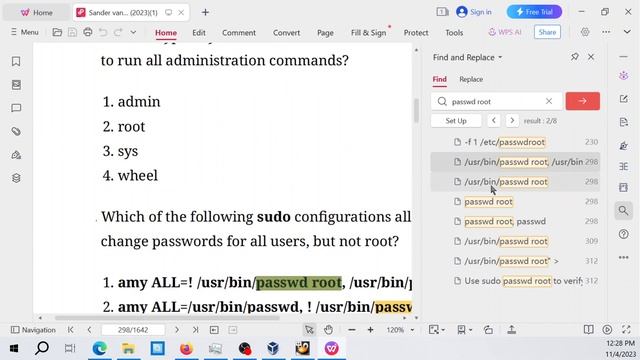The image size is (640, 360).
Task: Close the Find and Replace panel
Action: click(x=591, y=57)
